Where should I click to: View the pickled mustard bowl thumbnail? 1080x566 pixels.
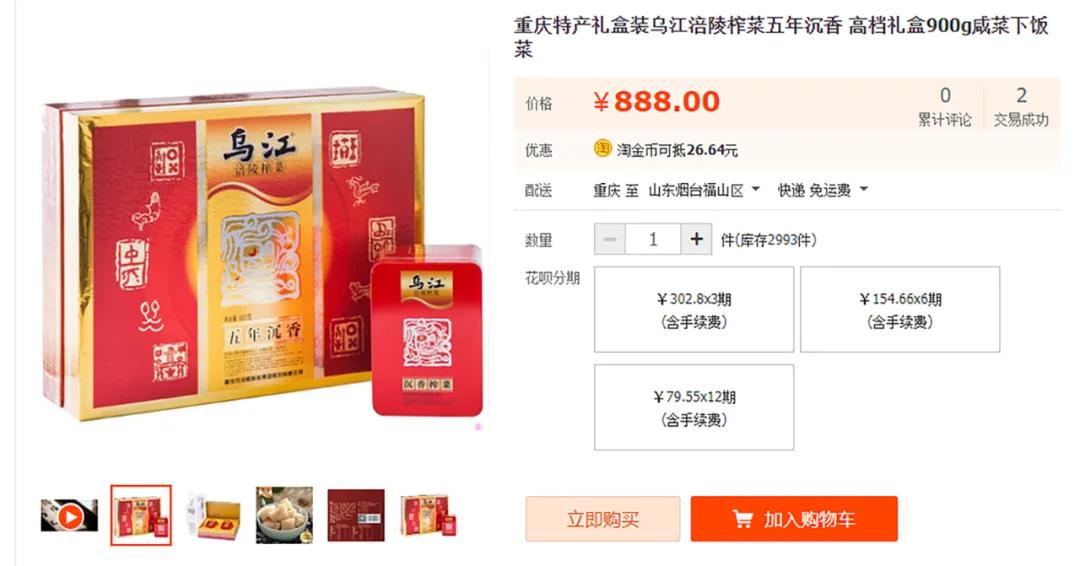(x=284, y=515)
